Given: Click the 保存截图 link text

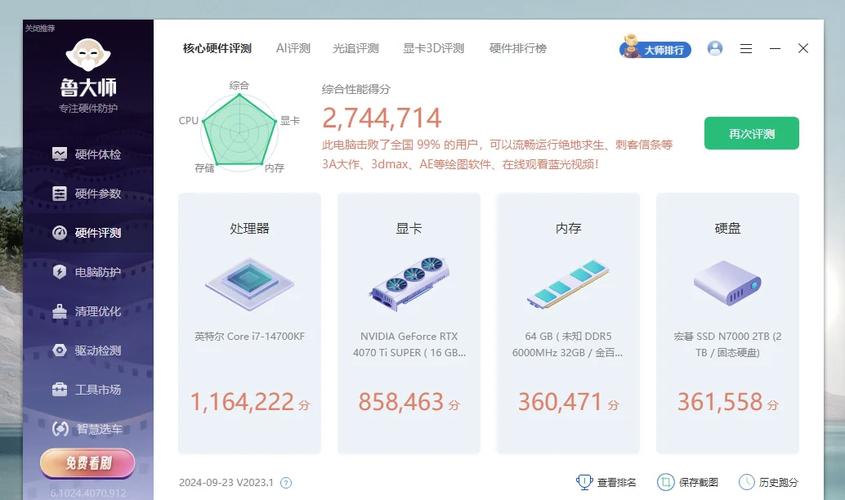Looking at the screenshot, I should (x=698, y=482).
